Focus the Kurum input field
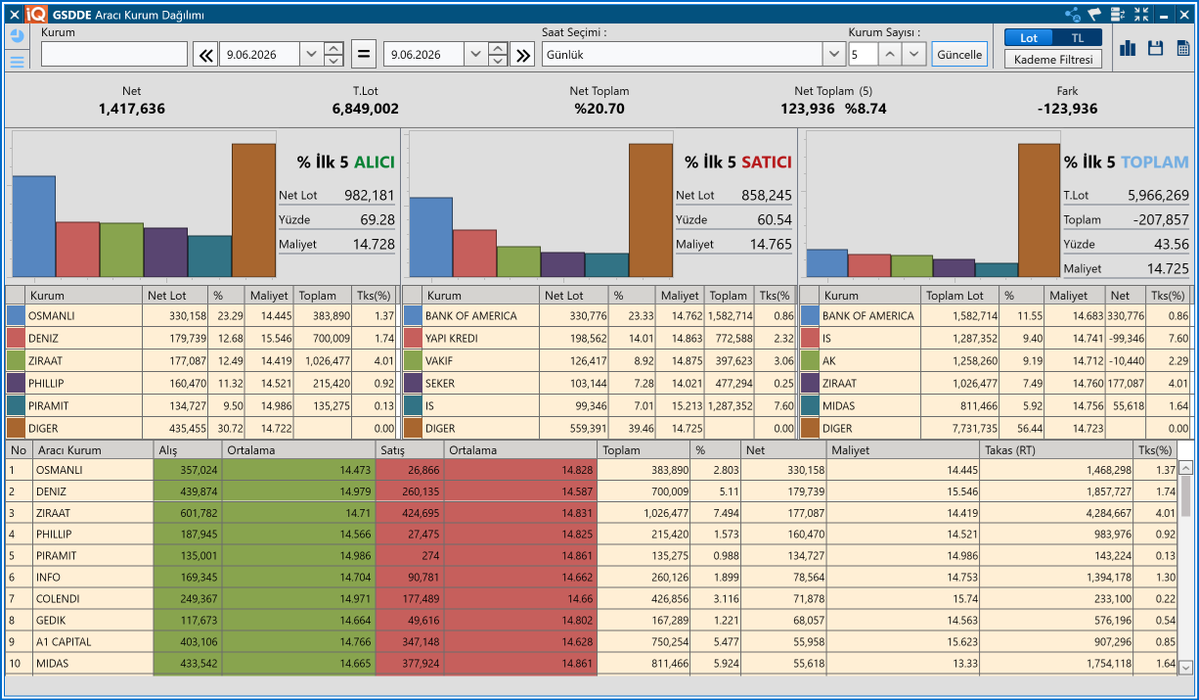The height and width of the screenshot is (700, 1199). click(115, 54)
